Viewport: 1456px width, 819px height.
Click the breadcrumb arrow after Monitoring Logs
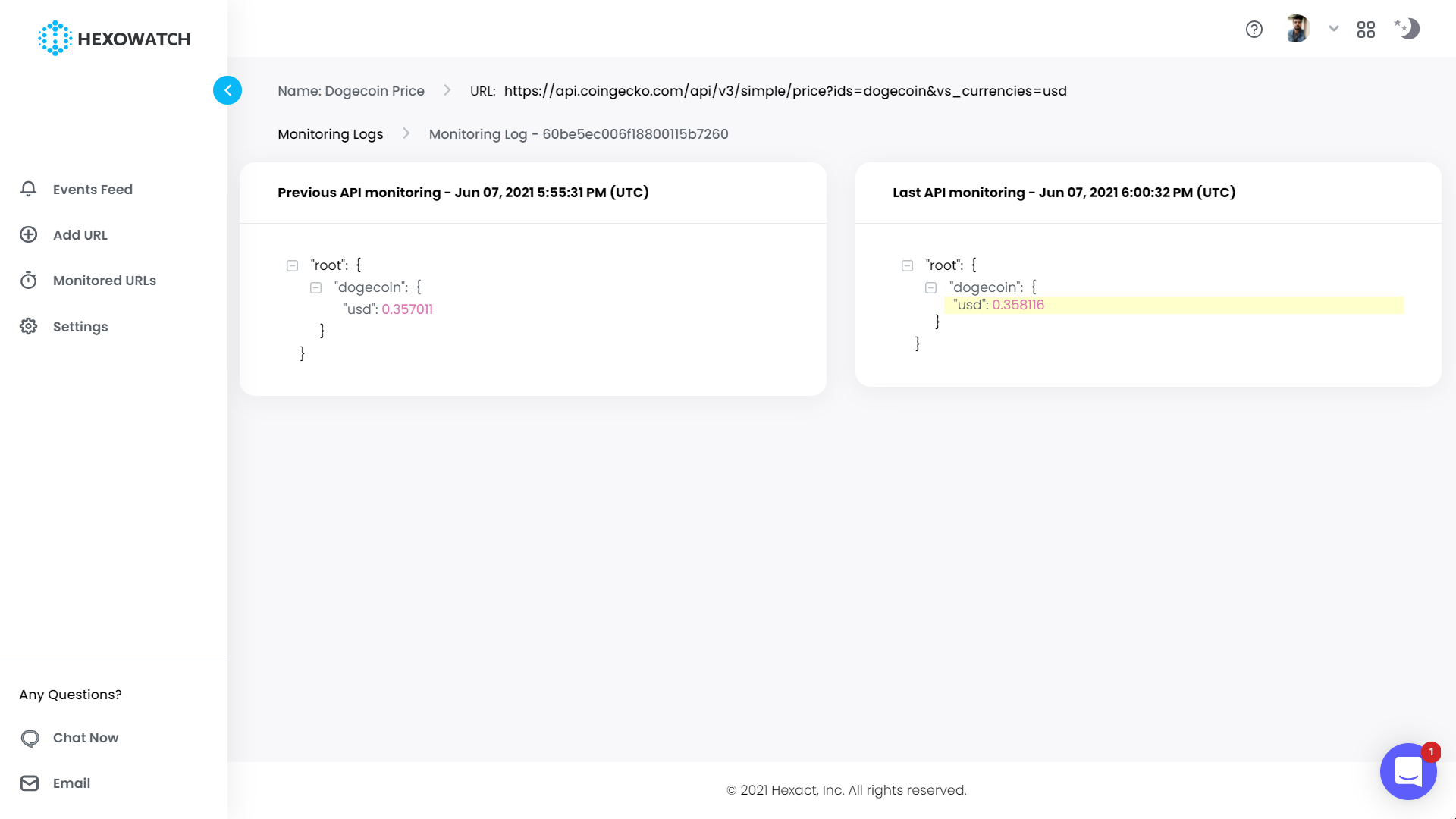[406, 133]
